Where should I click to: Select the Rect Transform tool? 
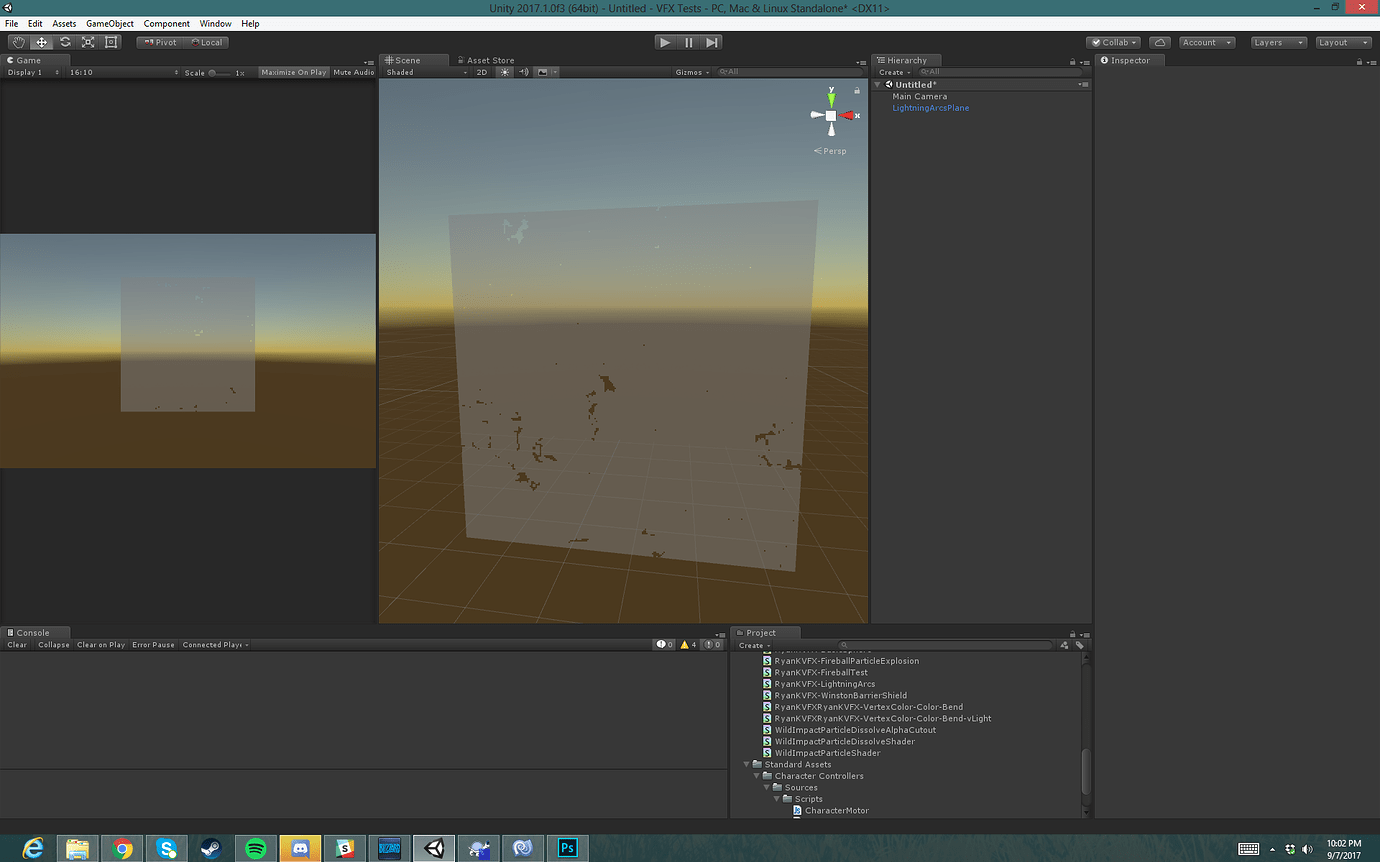click(111, 42)
